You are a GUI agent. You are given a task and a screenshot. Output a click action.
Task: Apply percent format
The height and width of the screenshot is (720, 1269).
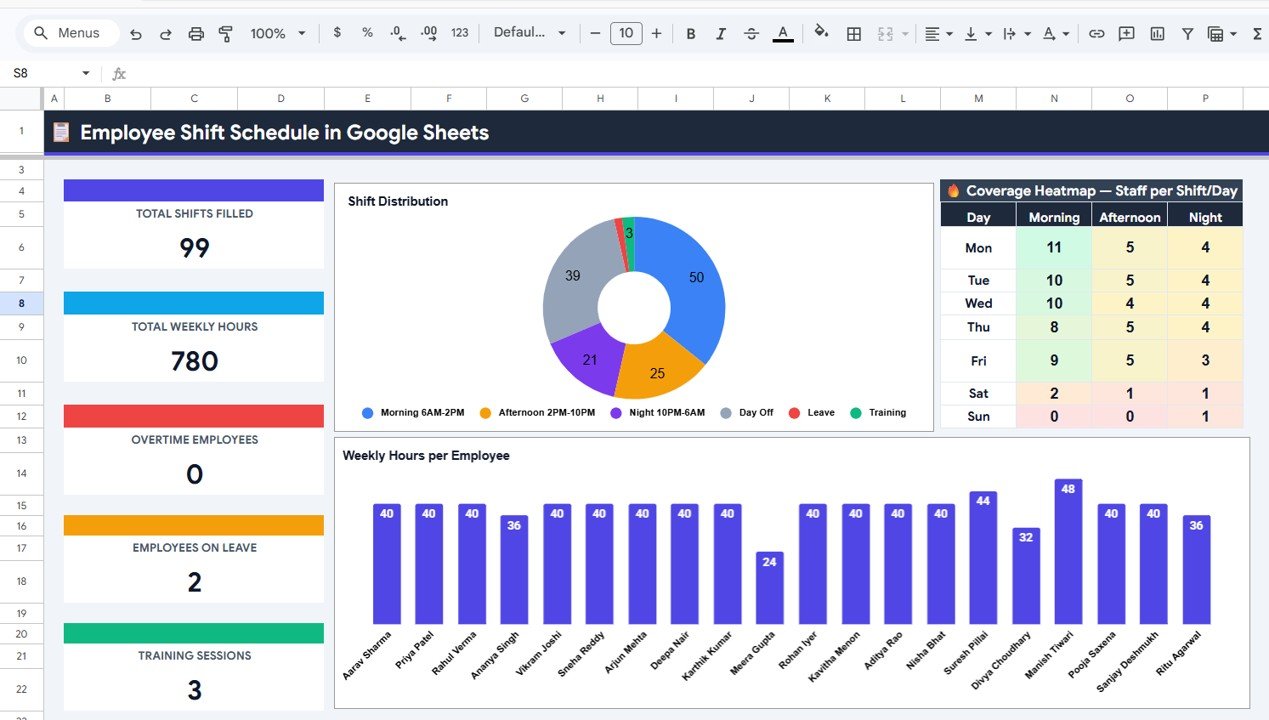click(x=367, y=33)
